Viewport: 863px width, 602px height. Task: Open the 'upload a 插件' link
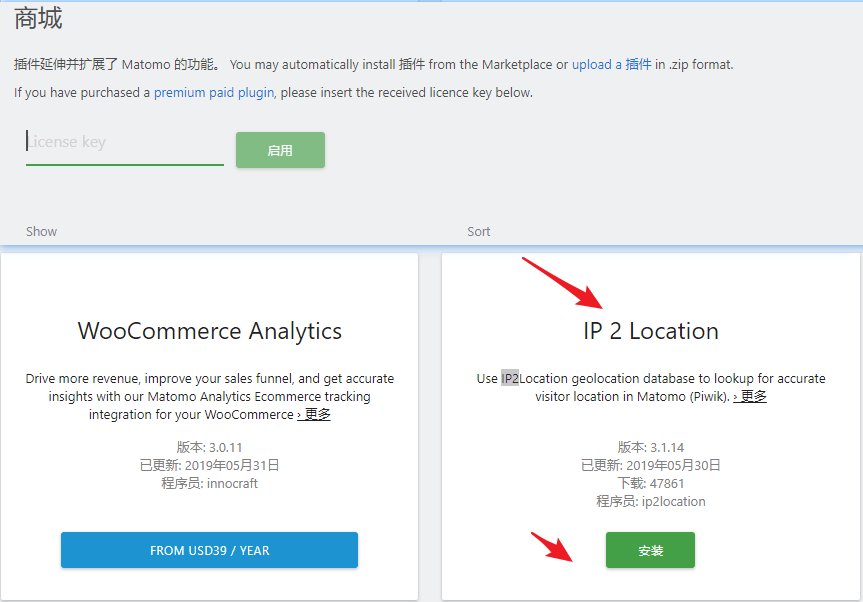(x=611, y=64)
